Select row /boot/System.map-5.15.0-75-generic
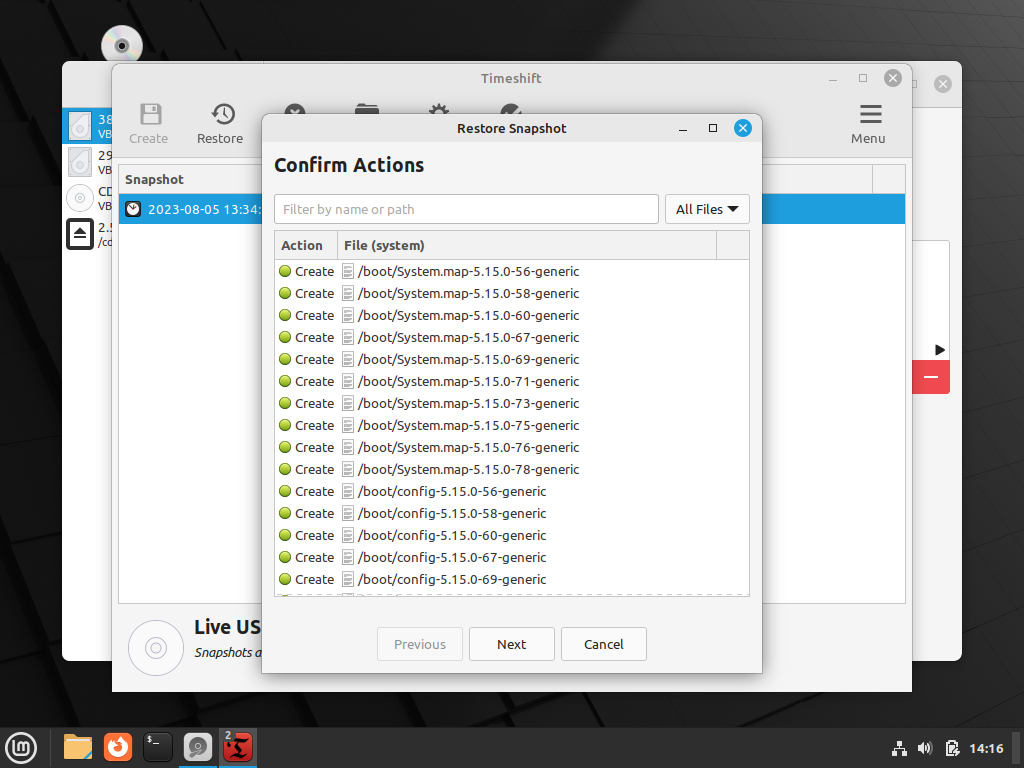1024x768 pixels. point(511,426)
